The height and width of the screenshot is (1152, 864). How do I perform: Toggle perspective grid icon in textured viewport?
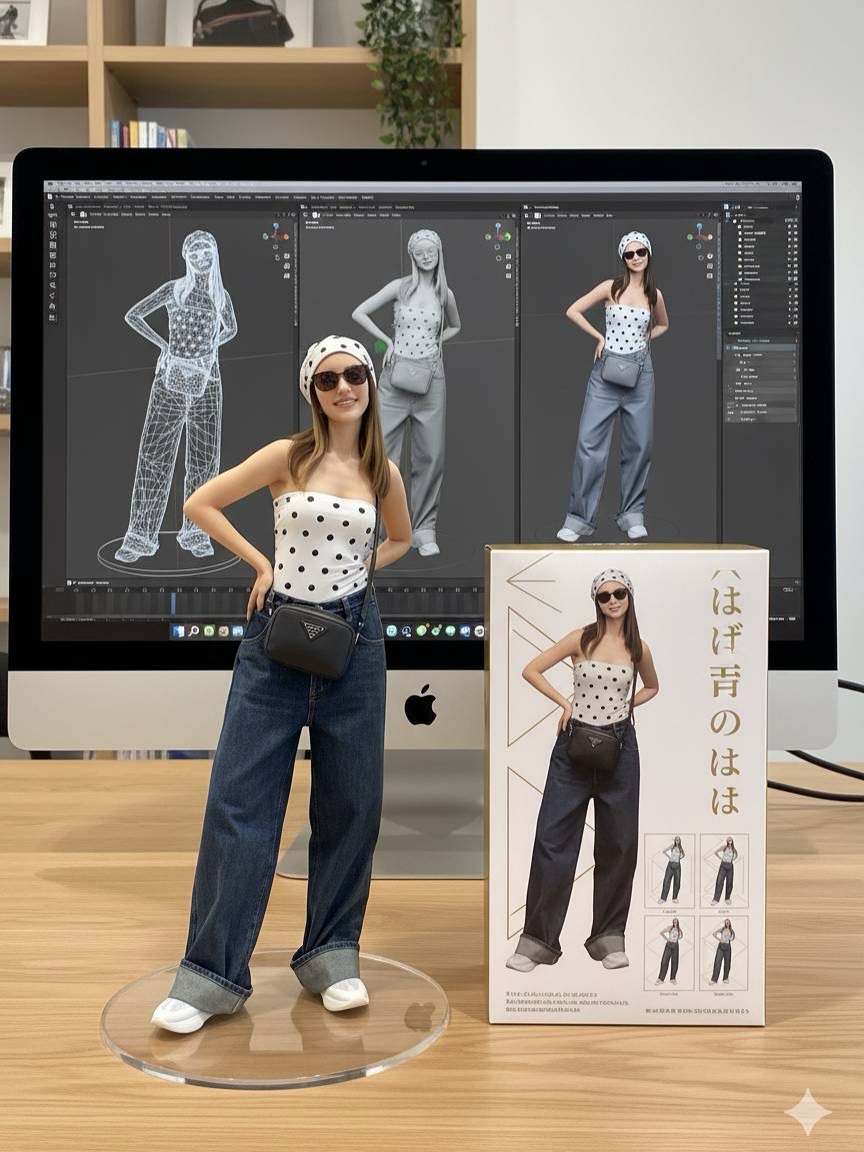click(x=710, y=276)
